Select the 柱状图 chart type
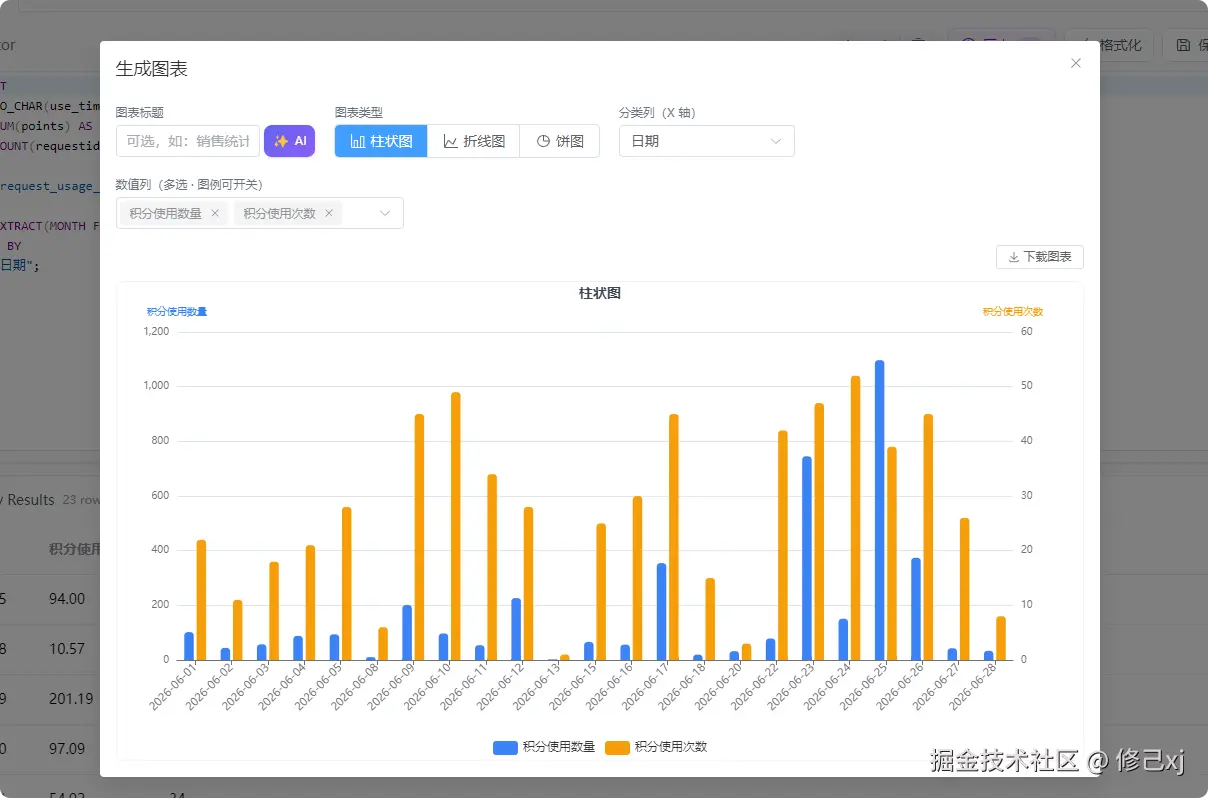Screen dimensions: 1208x798 coord(381,141)
